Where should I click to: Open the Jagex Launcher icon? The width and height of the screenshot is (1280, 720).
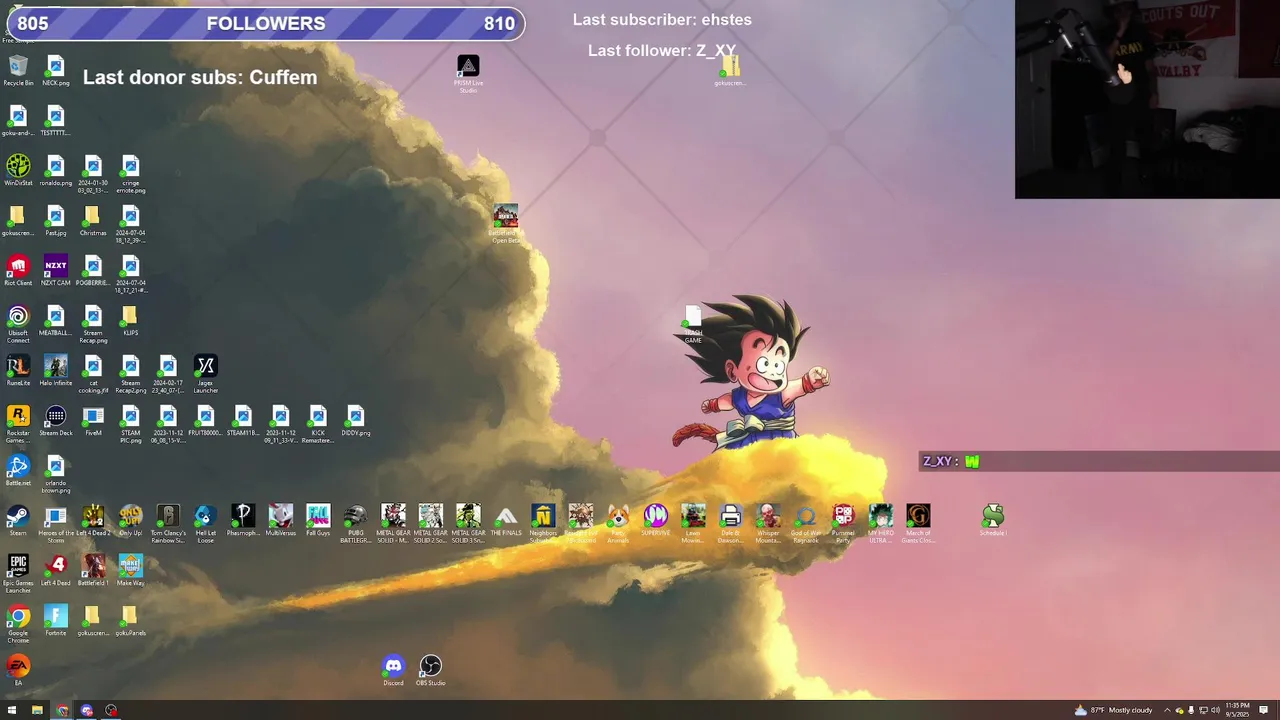[205, 374]
